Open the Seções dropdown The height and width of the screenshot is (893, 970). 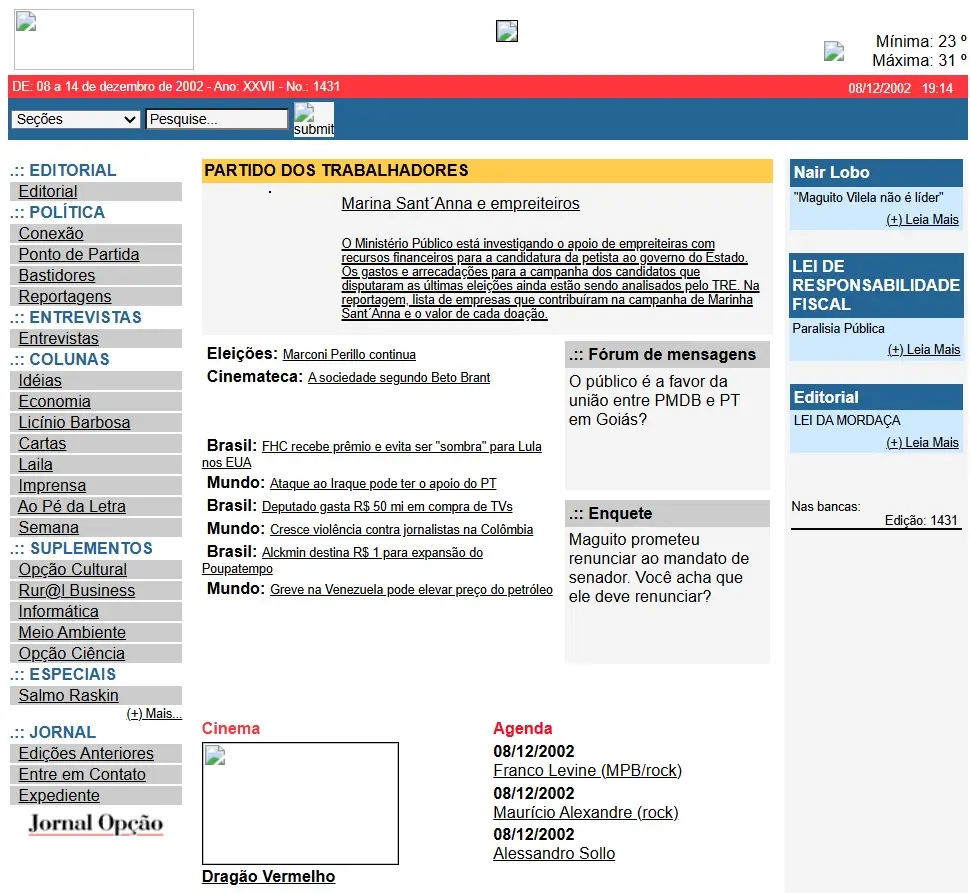point(75,119)
